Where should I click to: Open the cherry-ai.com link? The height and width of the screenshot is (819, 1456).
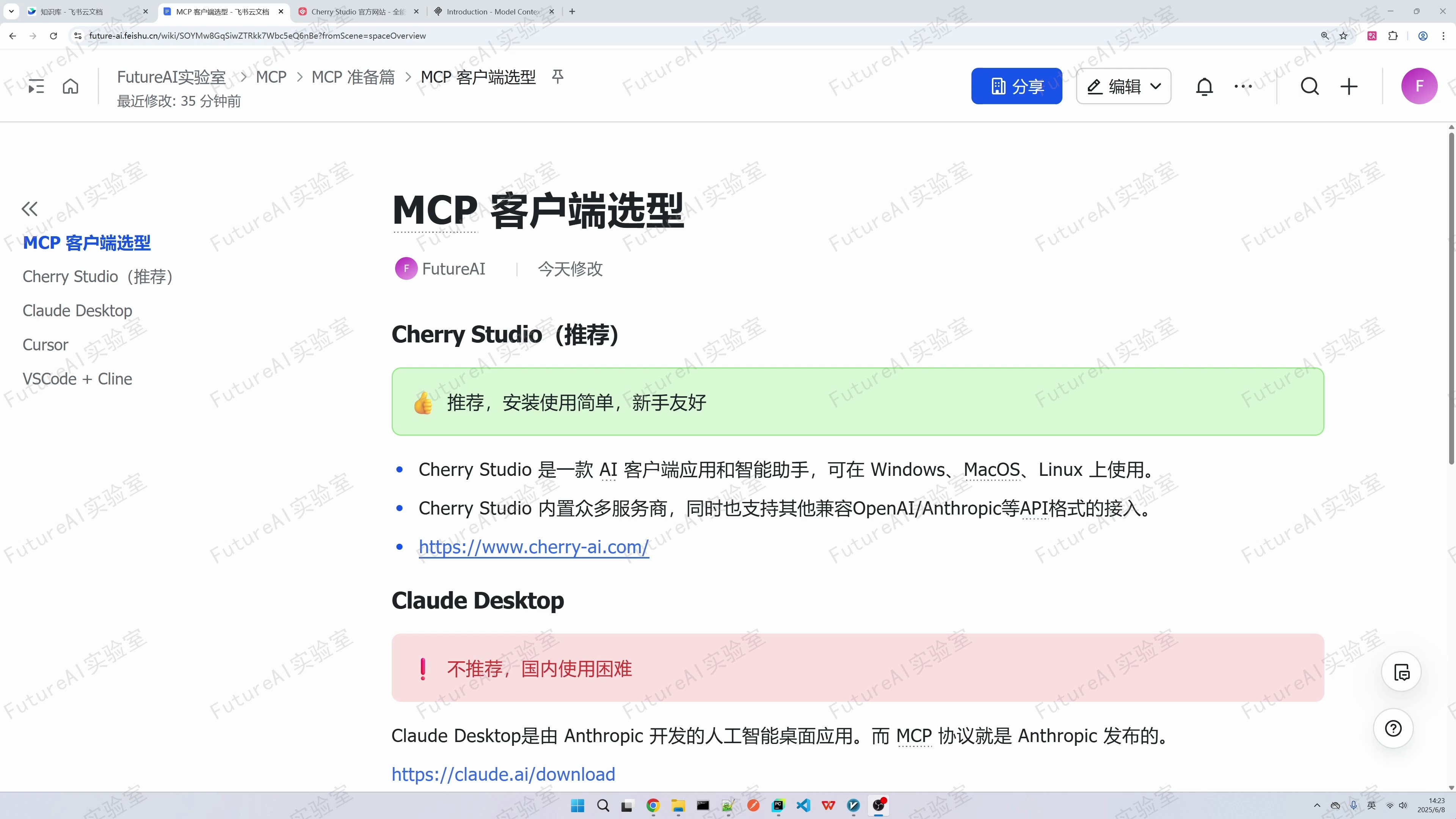(x=533, y=546)
